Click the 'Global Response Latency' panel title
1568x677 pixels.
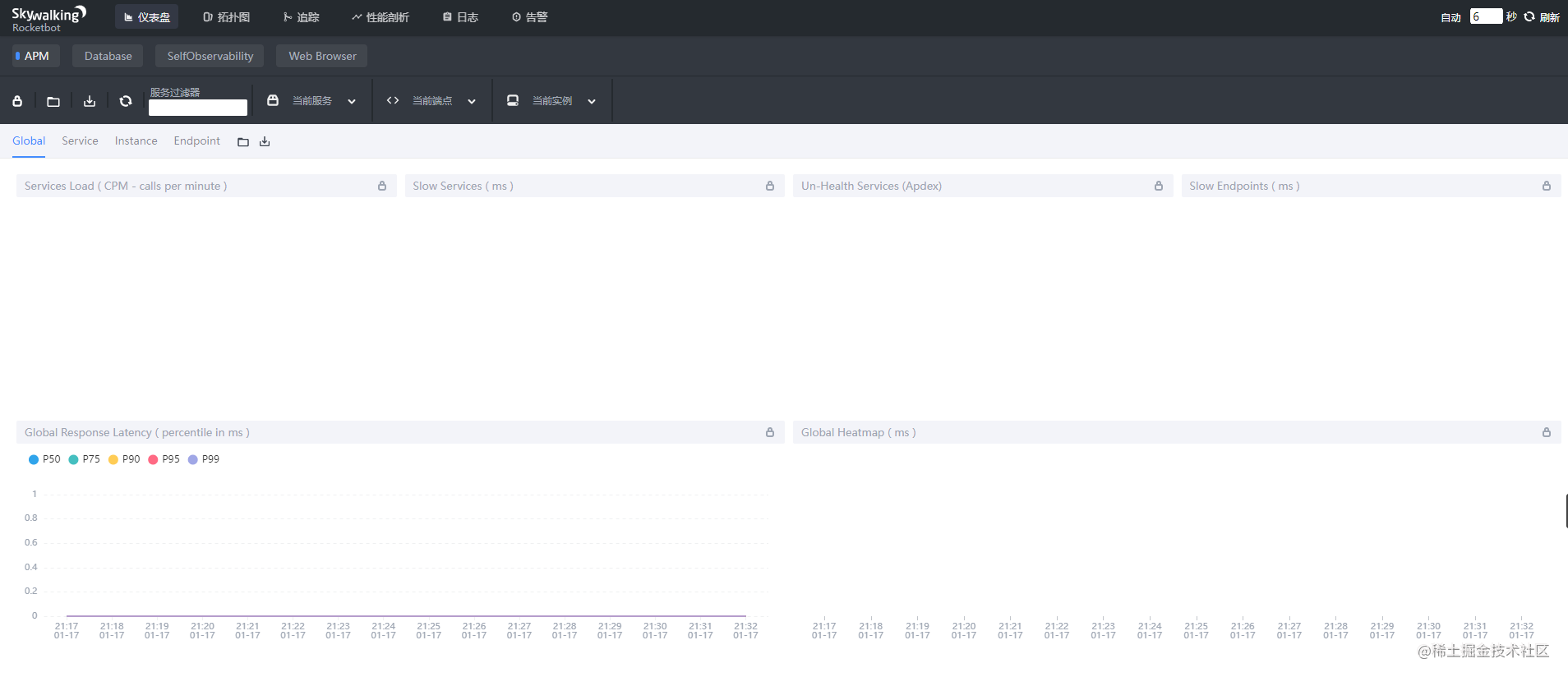[137, 432]
